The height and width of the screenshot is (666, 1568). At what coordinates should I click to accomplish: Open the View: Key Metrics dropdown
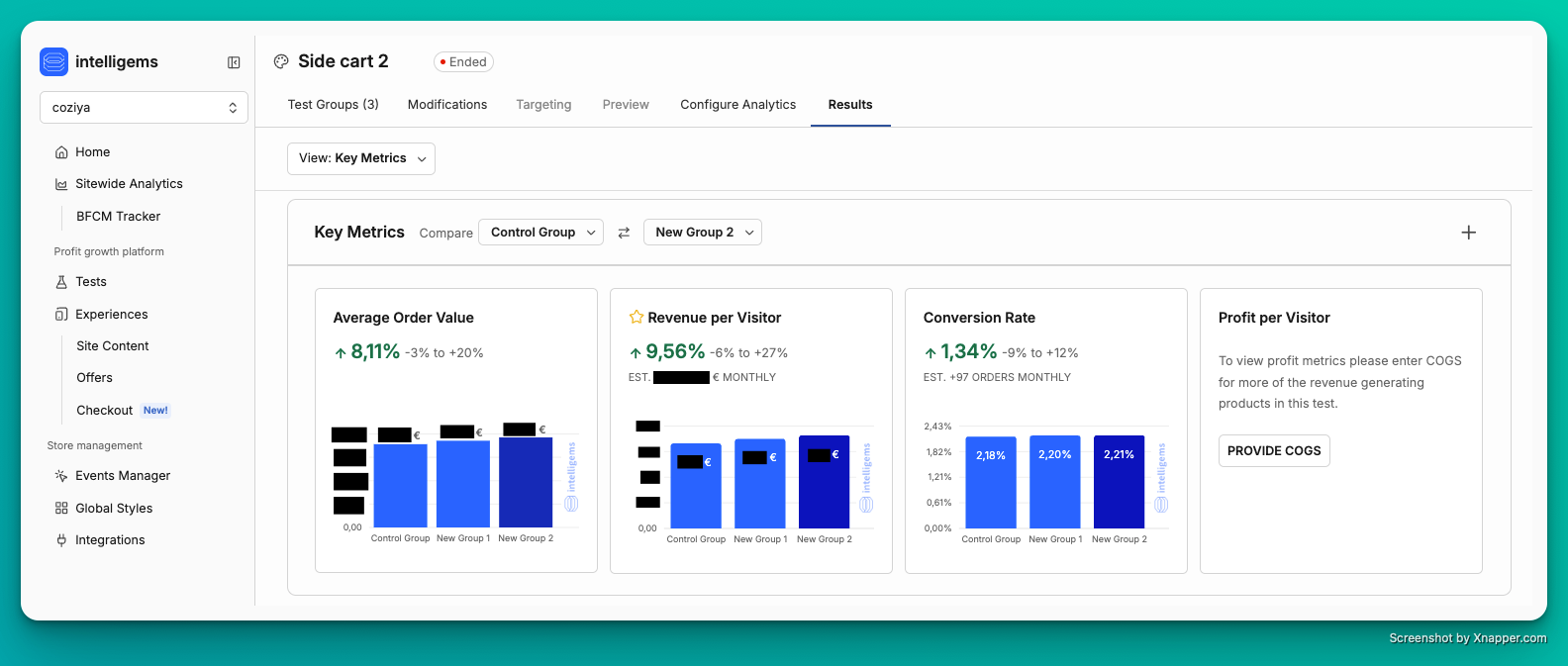[x=361, y=158]
